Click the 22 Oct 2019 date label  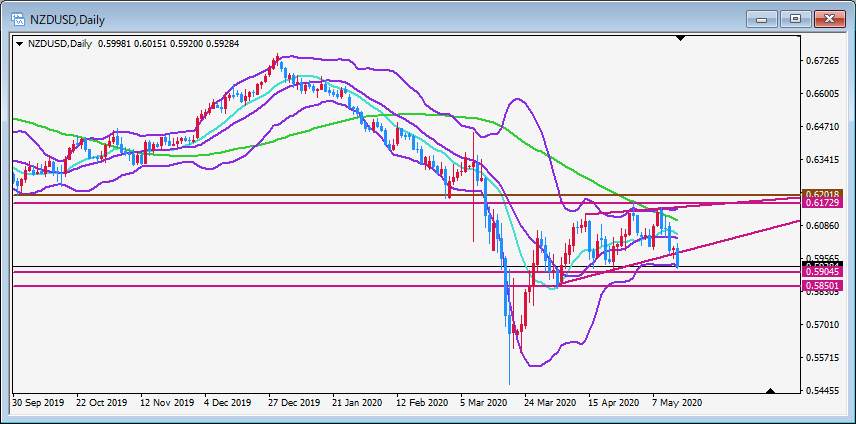click(x=102, y=403)
